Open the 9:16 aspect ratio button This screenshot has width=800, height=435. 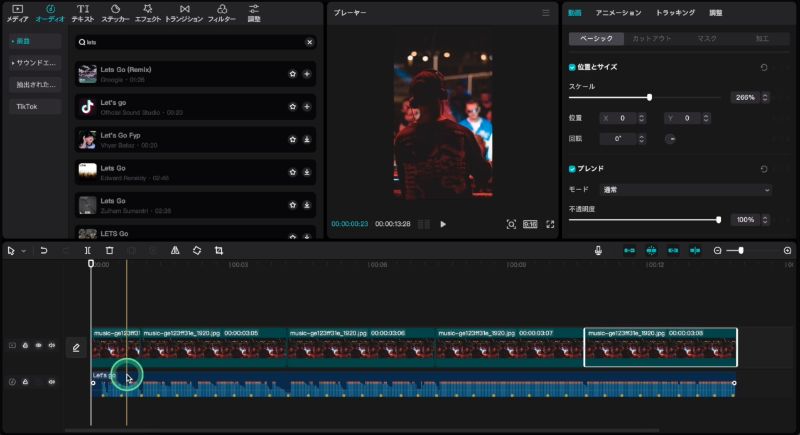click(530, 224)
